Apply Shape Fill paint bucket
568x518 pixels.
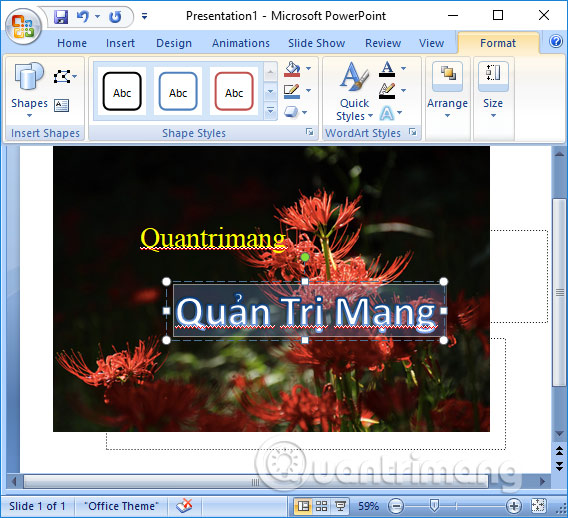(x=292, y=69)
